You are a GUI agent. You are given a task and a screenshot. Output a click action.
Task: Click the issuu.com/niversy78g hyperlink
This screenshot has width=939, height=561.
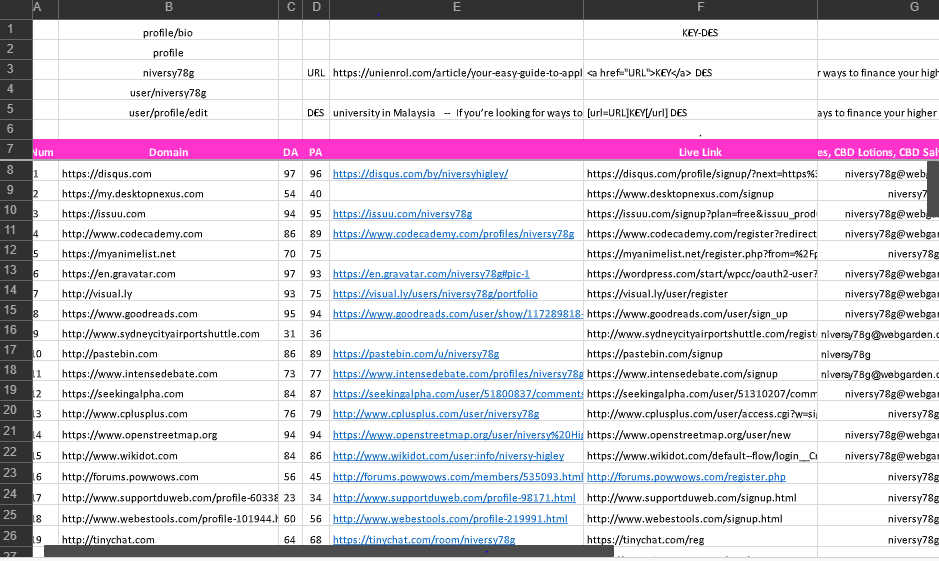(402, 213)
